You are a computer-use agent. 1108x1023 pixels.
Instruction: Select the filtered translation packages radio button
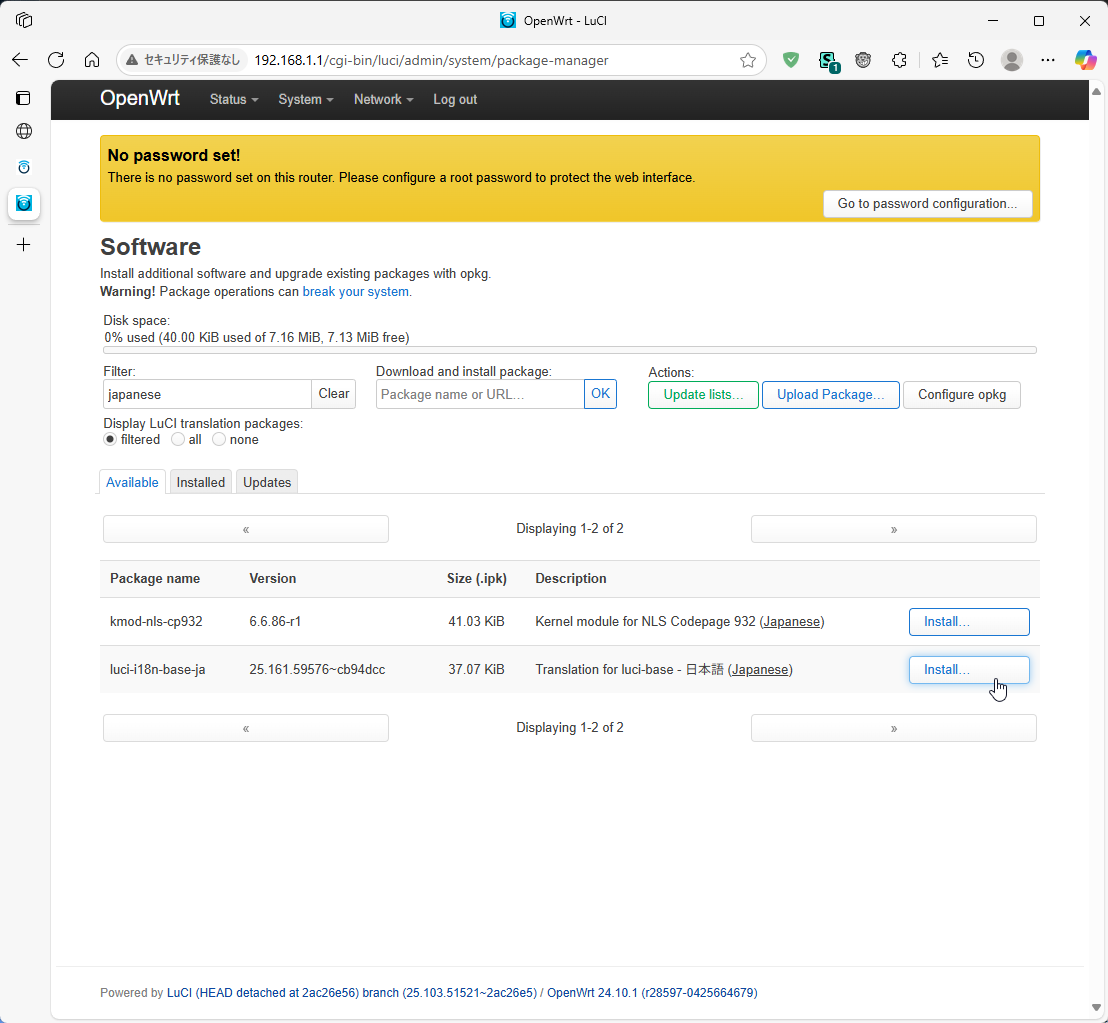[x=109, y=439]
